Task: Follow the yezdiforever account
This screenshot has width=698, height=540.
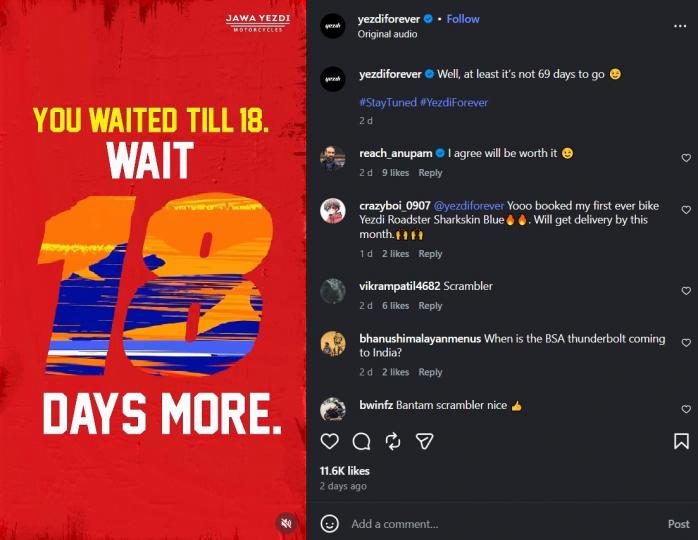Action: coord(463,19)
